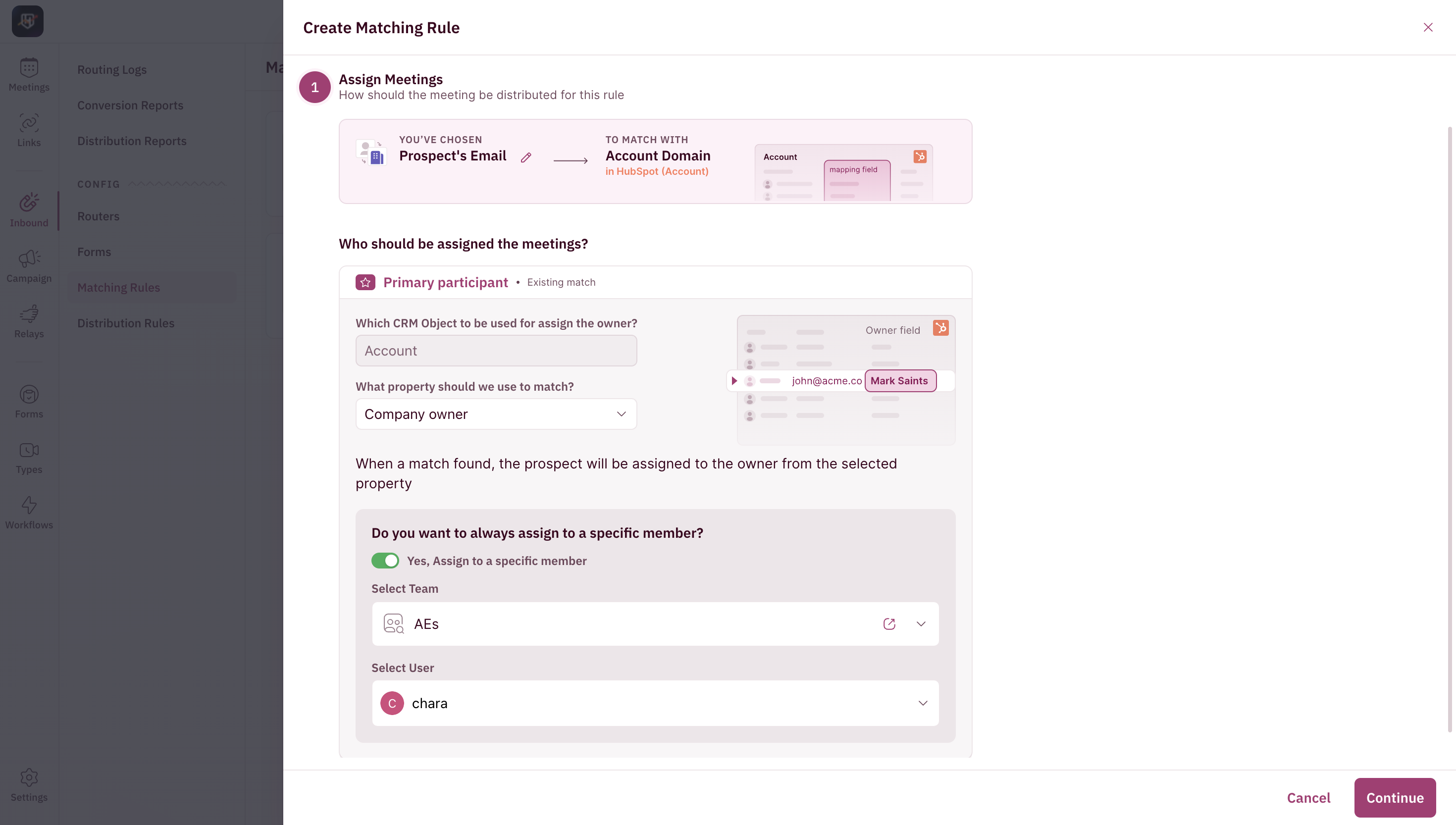Open Meetings in the sidebar

click(29, 75)
